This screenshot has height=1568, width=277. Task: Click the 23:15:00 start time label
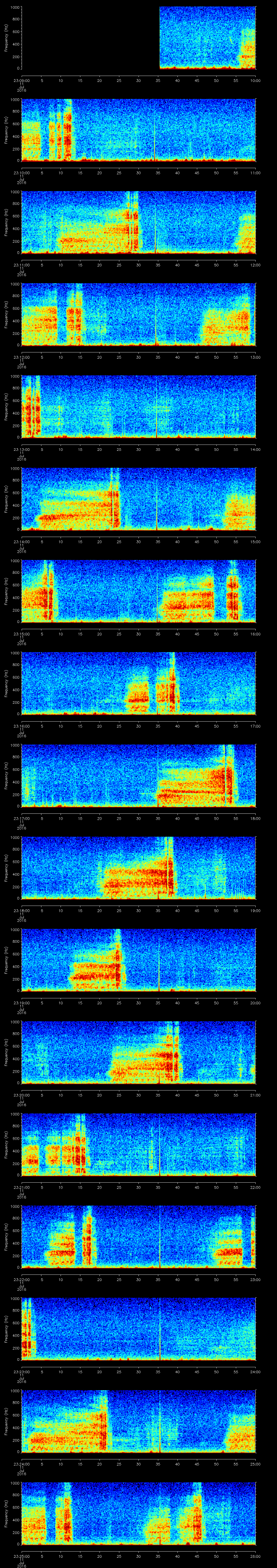coord(21,634)
